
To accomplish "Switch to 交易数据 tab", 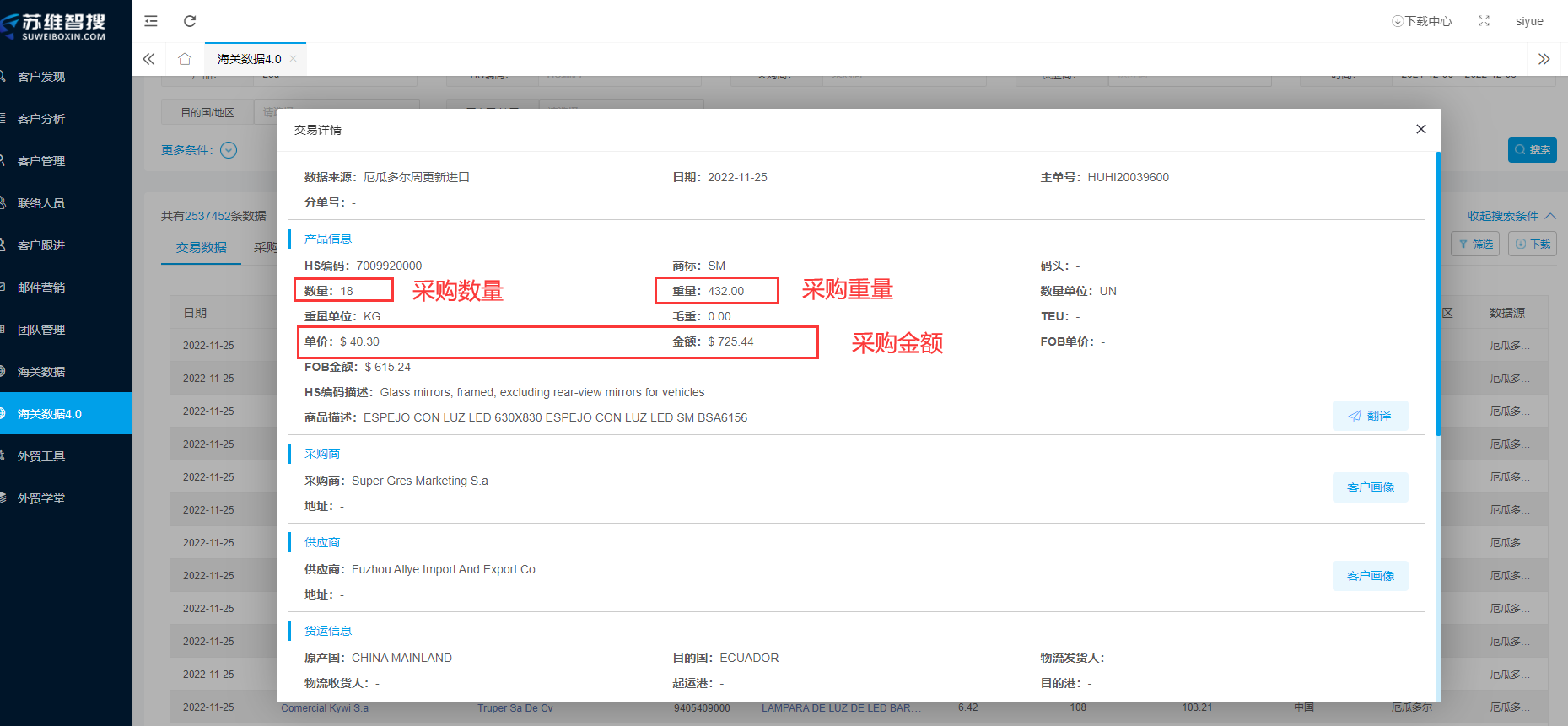I will tap(201, 247).
